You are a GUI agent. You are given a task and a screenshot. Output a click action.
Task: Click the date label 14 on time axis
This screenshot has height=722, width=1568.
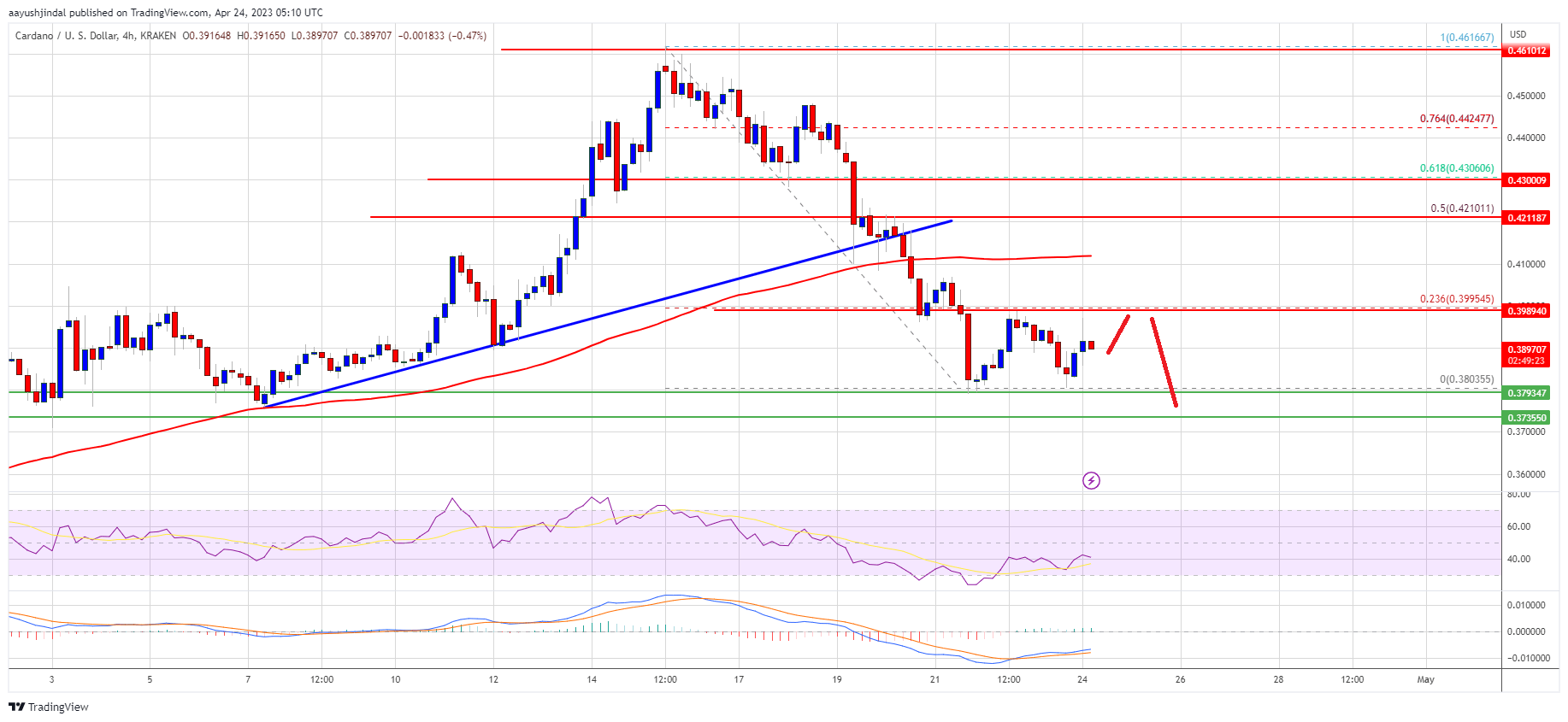592,680
